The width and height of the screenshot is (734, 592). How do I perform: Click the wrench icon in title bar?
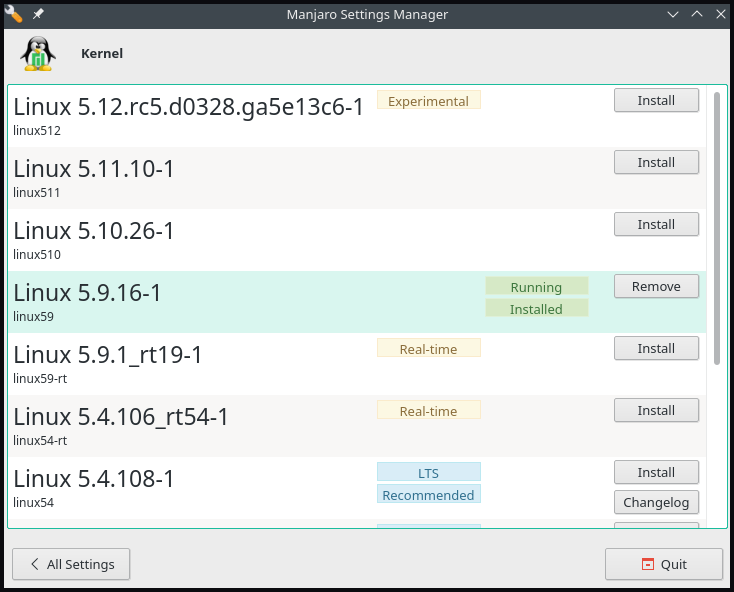(13, 15)
